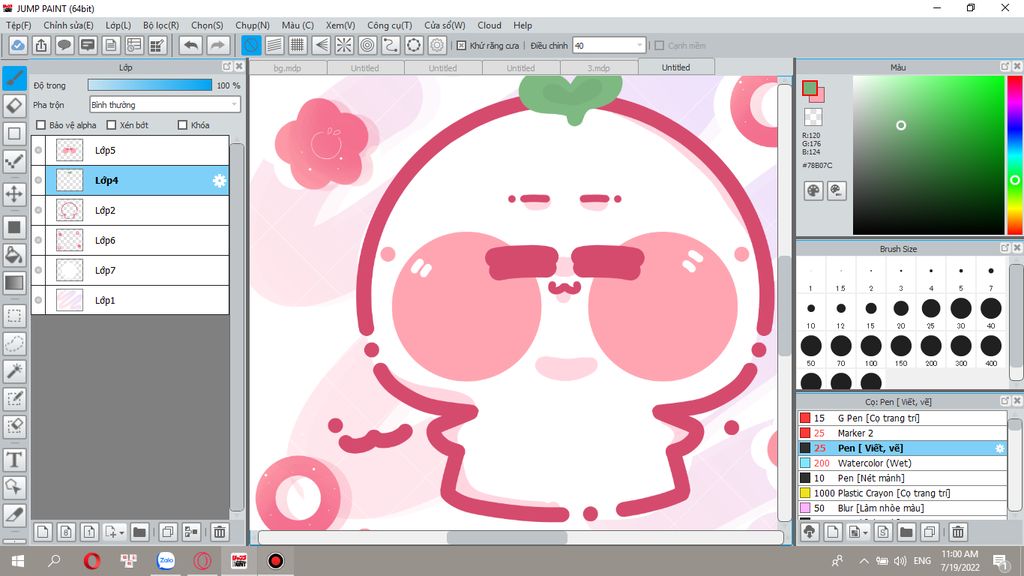This screenshot has height=576, width=1024.
Task: Select the Eraser tool
Action: tap(14, 105)
